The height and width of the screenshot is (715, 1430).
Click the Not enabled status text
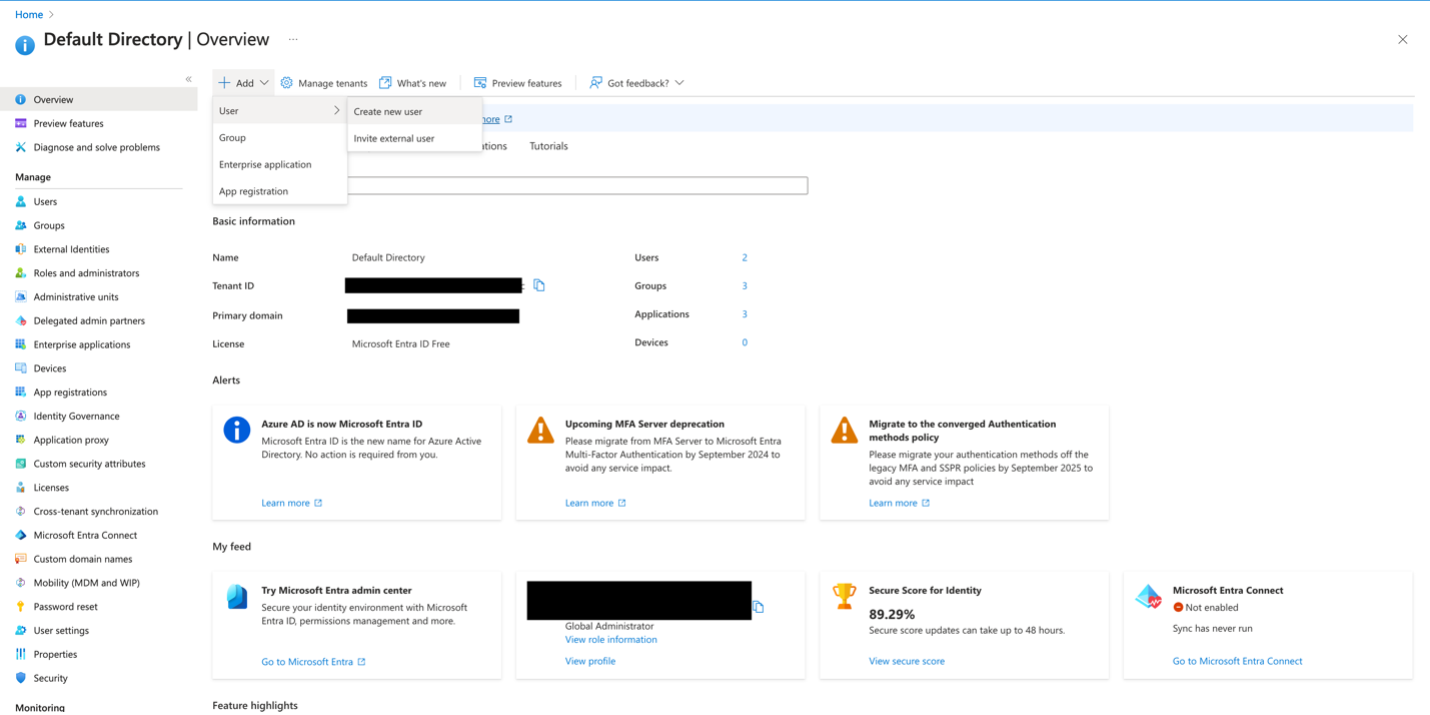pos(1212,607)
